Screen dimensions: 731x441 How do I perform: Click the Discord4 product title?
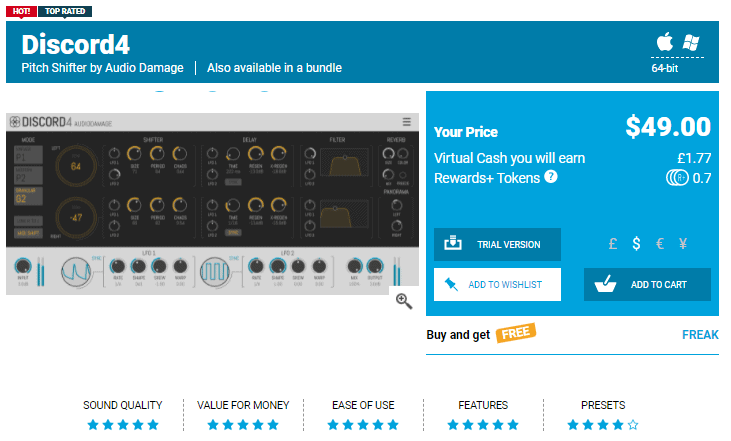pos(76,45)
